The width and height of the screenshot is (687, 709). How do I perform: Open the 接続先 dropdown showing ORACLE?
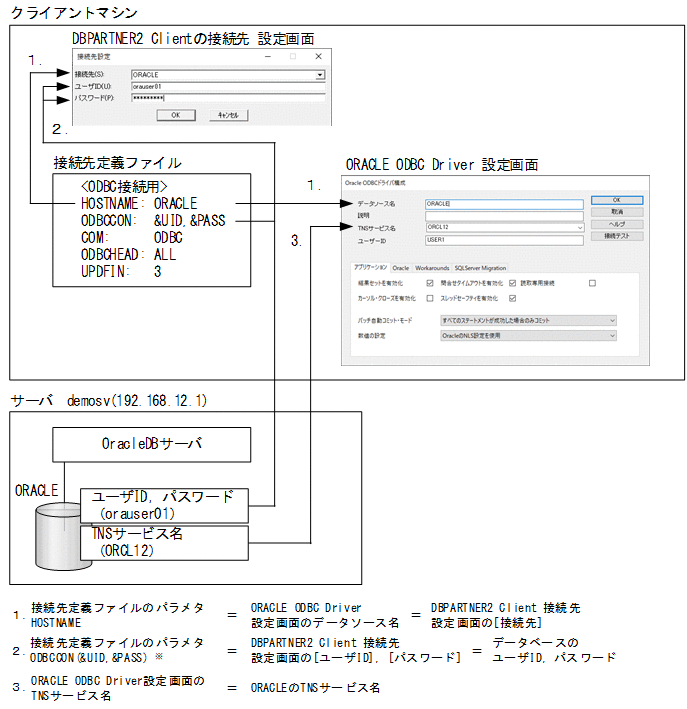(x=228, y=75)
